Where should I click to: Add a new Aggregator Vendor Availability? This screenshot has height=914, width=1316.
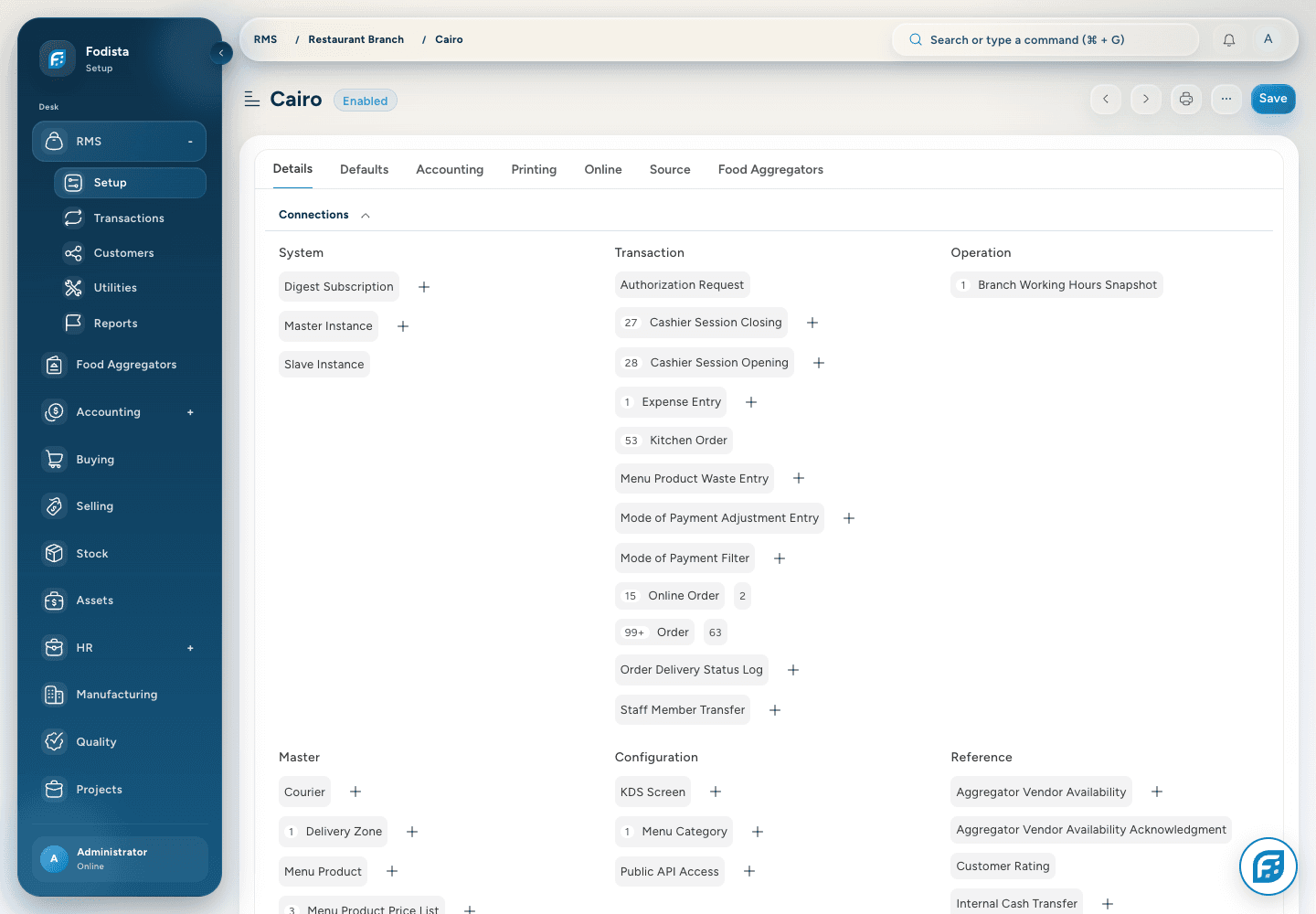[x=1157, y=792]
